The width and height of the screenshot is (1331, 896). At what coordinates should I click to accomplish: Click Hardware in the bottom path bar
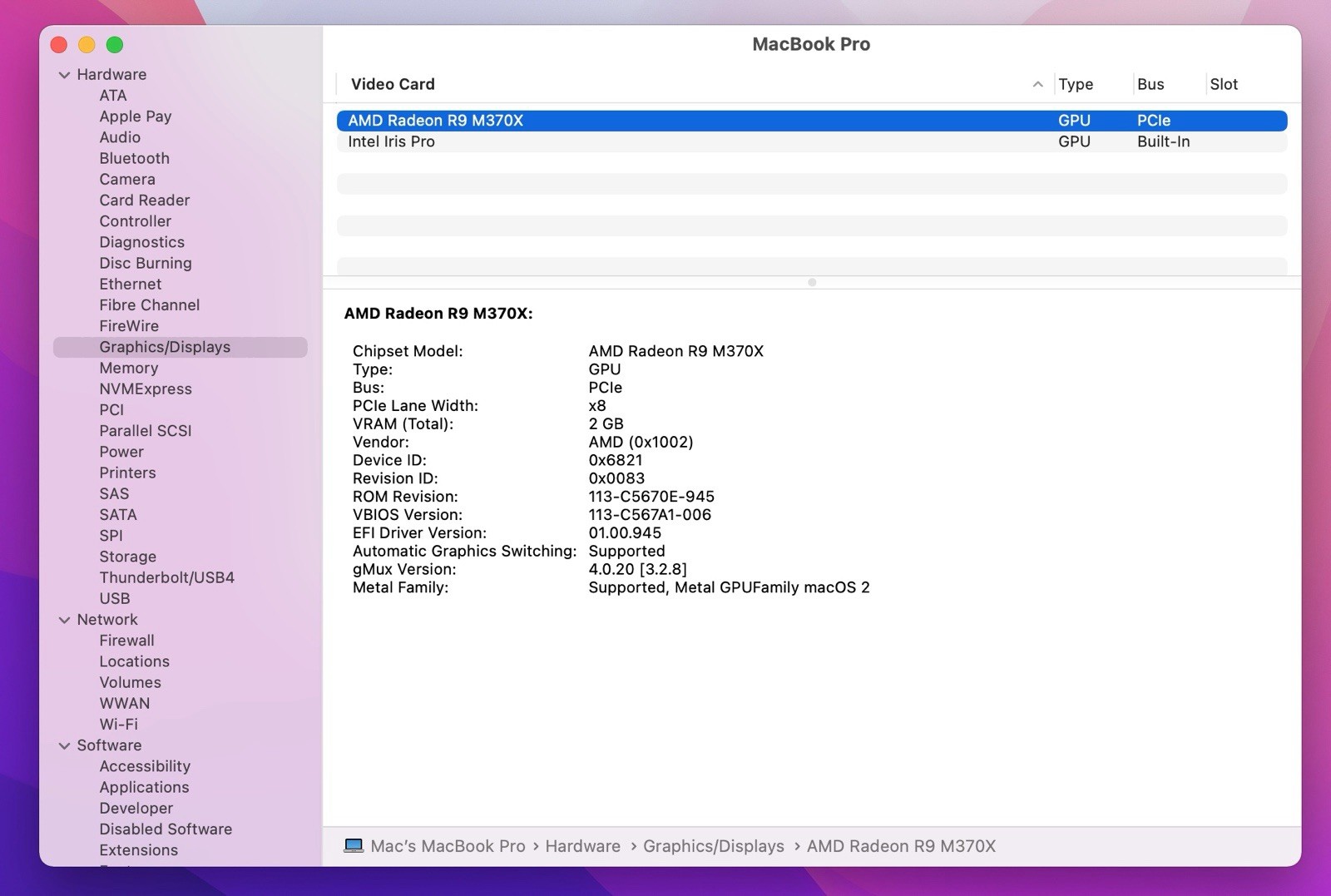(582, 846)
